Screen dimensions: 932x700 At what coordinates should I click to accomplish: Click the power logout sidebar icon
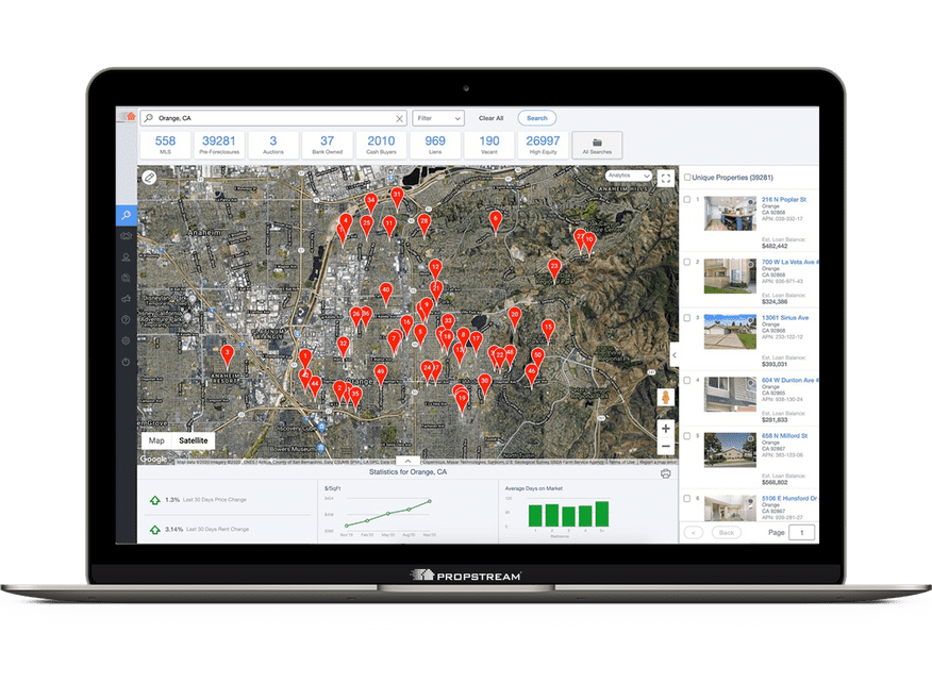(126, 362)
